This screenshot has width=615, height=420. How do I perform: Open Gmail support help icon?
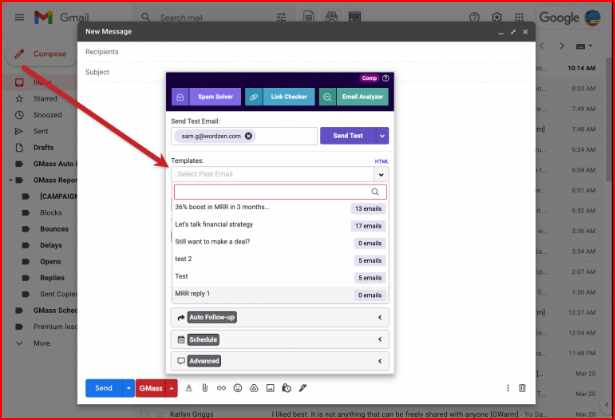point(474,17)
